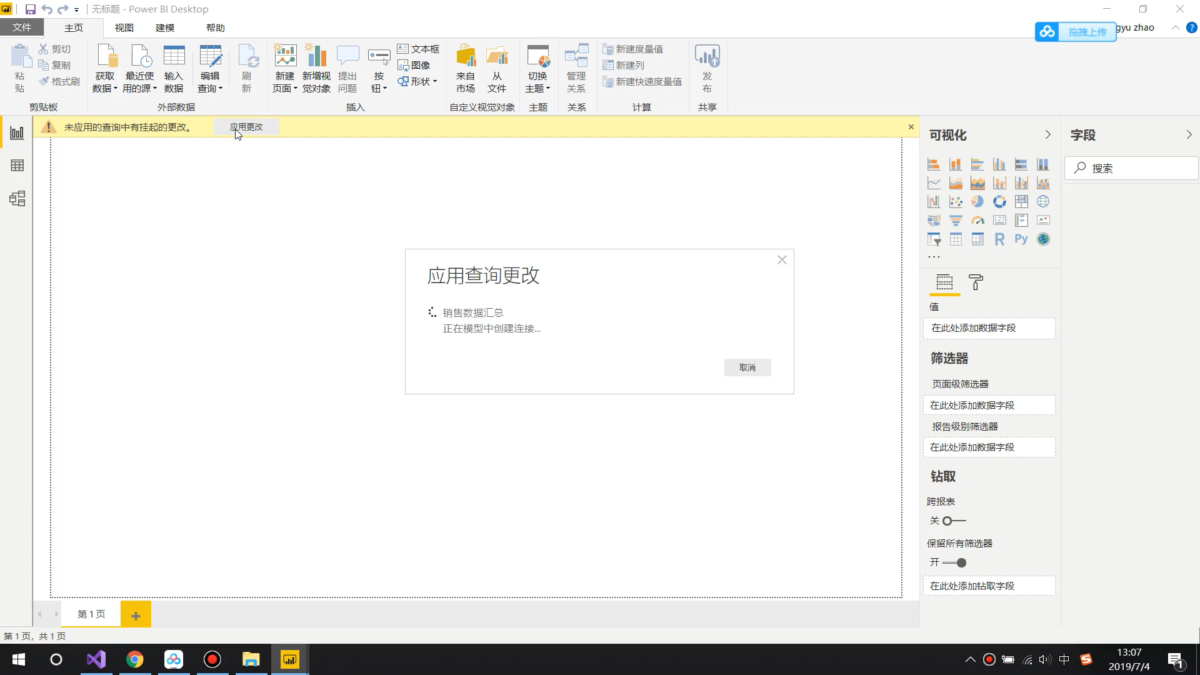
Task: Select the Stacked bar chart visual
Action: pos(934,164)
